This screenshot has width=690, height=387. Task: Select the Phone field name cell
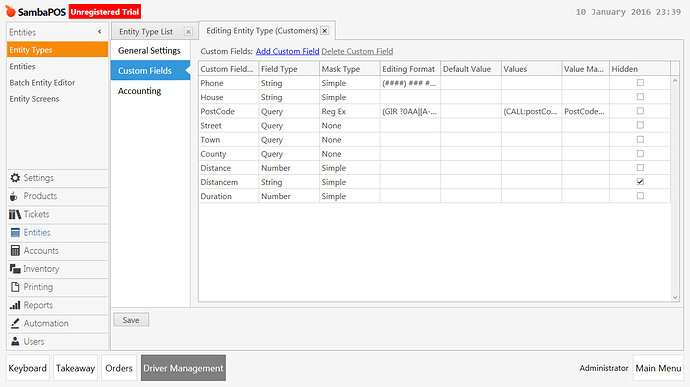[x=228, y=83]
